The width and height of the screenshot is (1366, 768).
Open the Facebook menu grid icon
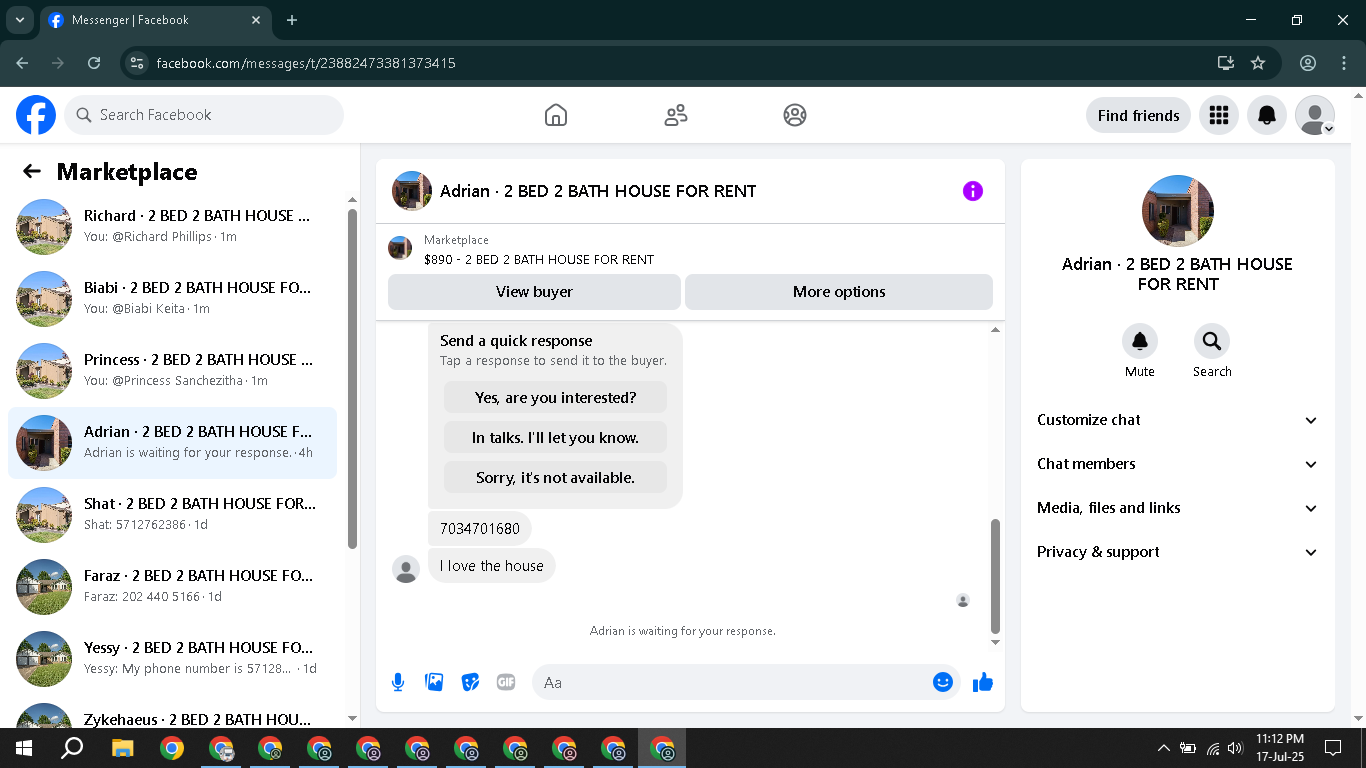(x=1218, y=115)
